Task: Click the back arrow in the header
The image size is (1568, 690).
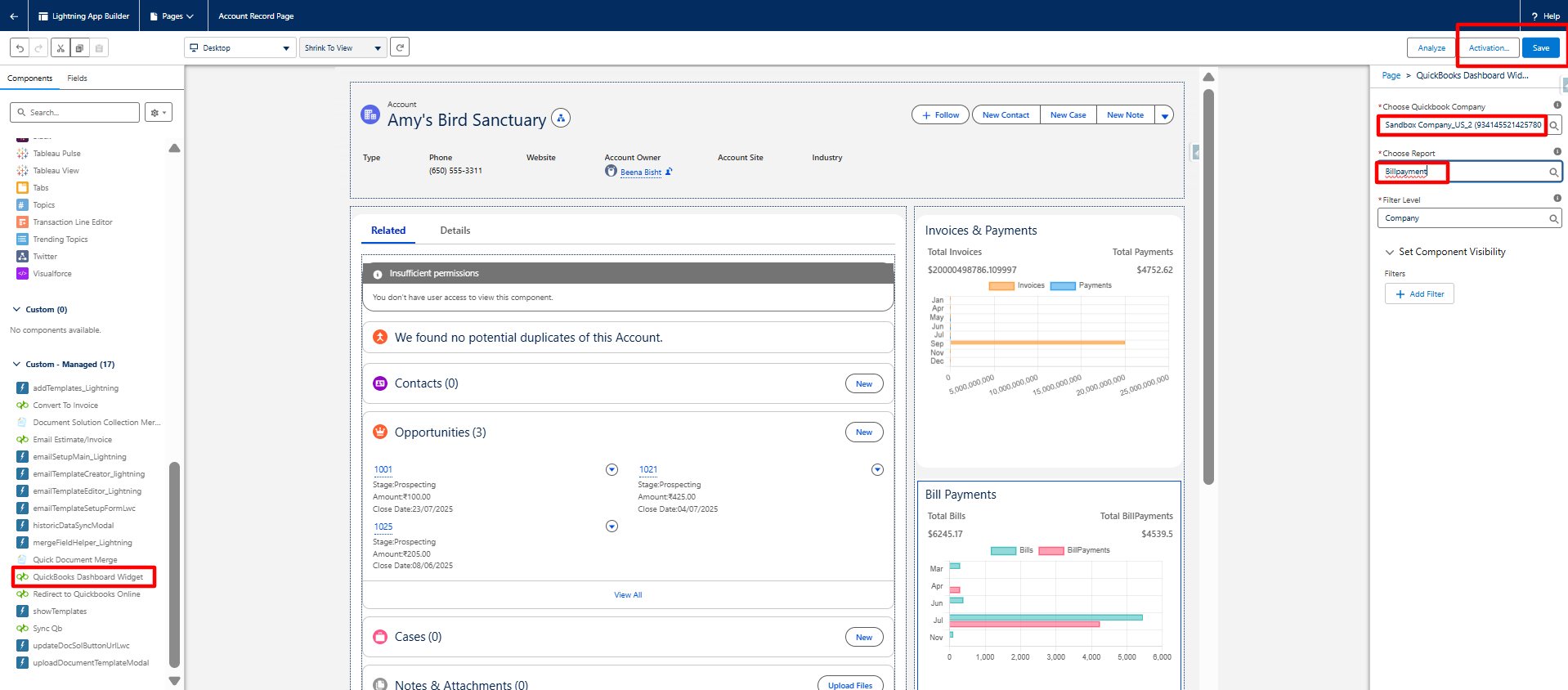Action: pos(14,16)
